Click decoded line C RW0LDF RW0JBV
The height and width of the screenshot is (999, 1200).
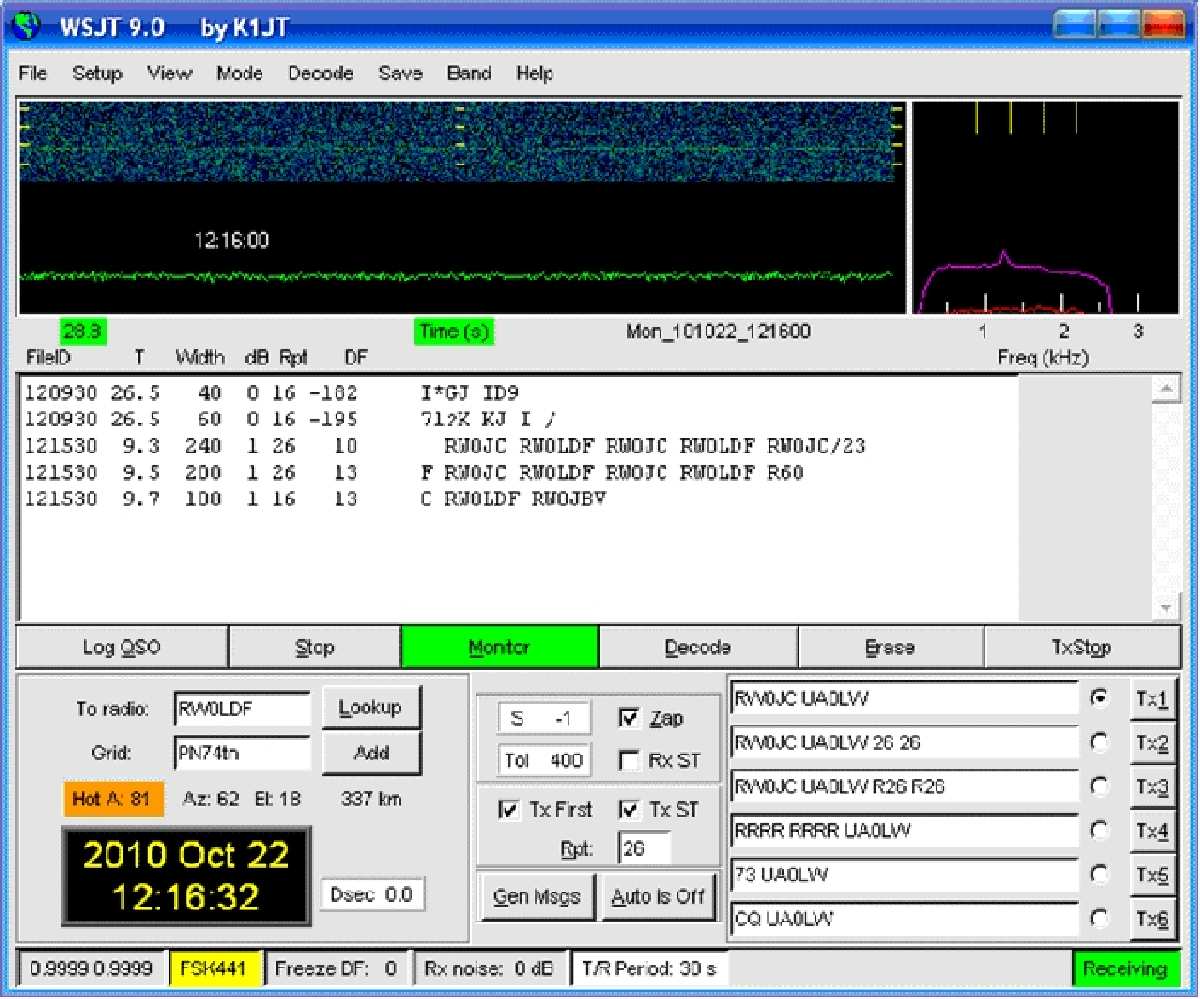click(316, 498)
